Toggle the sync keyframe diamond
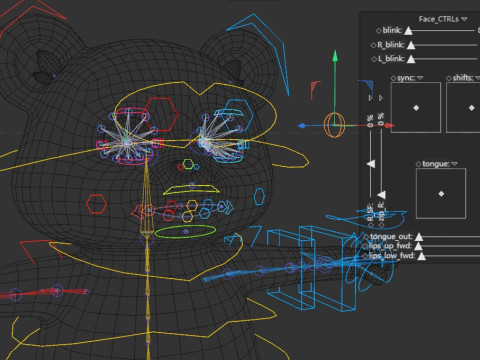This screenshot has height=360, width=480. pos(393,78)
